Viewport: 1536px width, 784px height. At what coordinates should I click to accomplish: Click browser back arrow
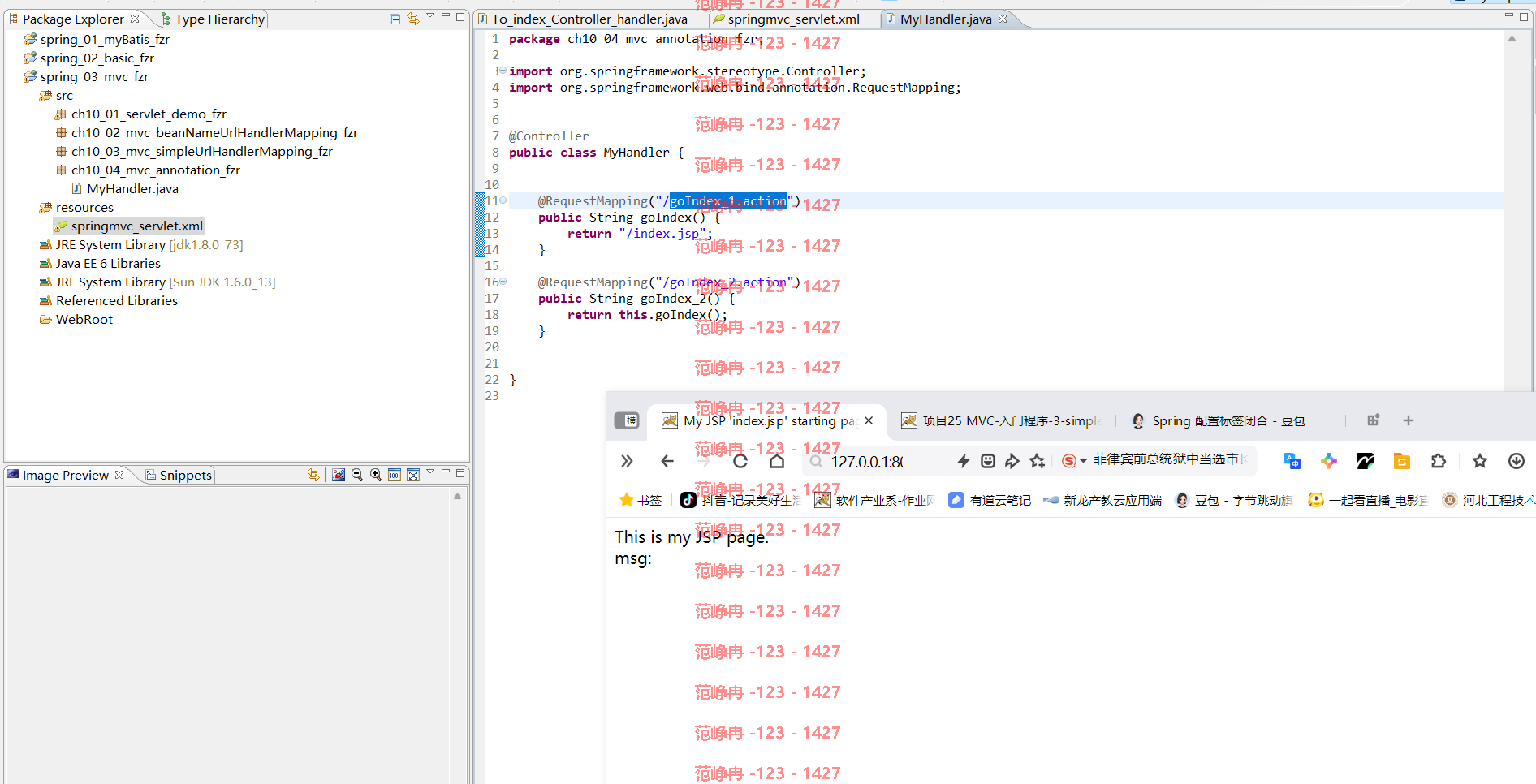[x=667, y=461]
